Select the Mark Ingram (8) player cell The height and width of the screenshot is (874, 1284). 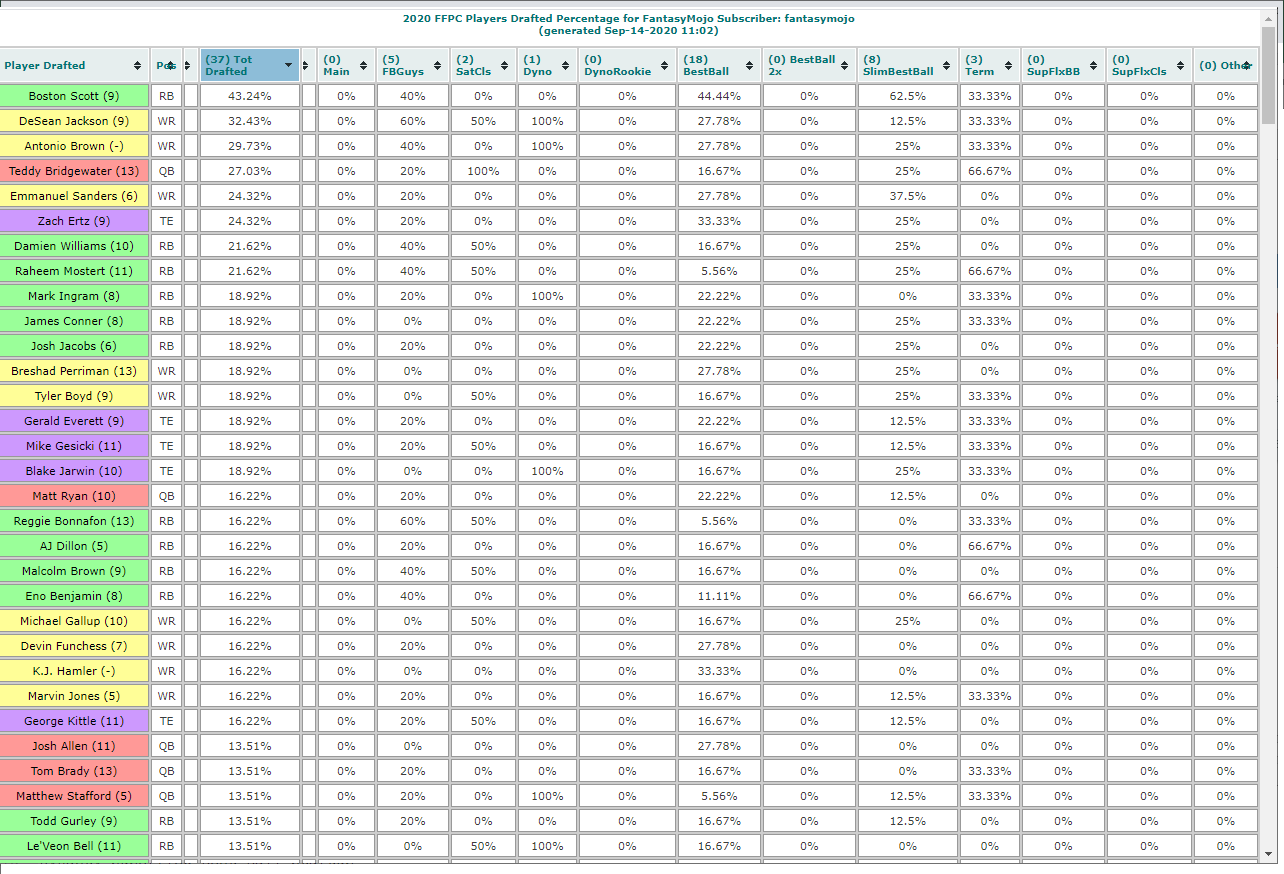click(74, 296)
